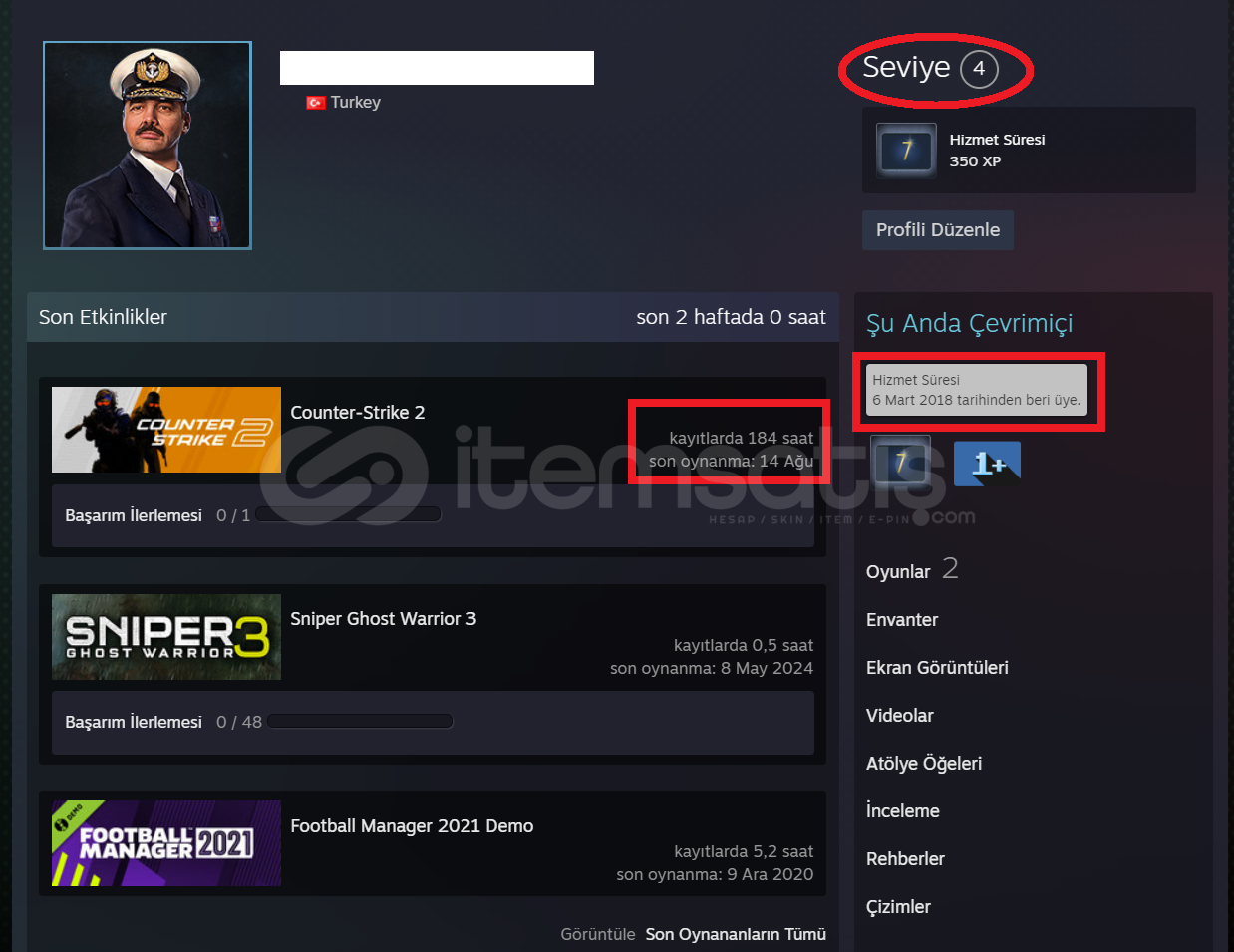Open the Counter-Strike 2 title link
This screenshot has width=1234, height=952.
pos(358,413)
